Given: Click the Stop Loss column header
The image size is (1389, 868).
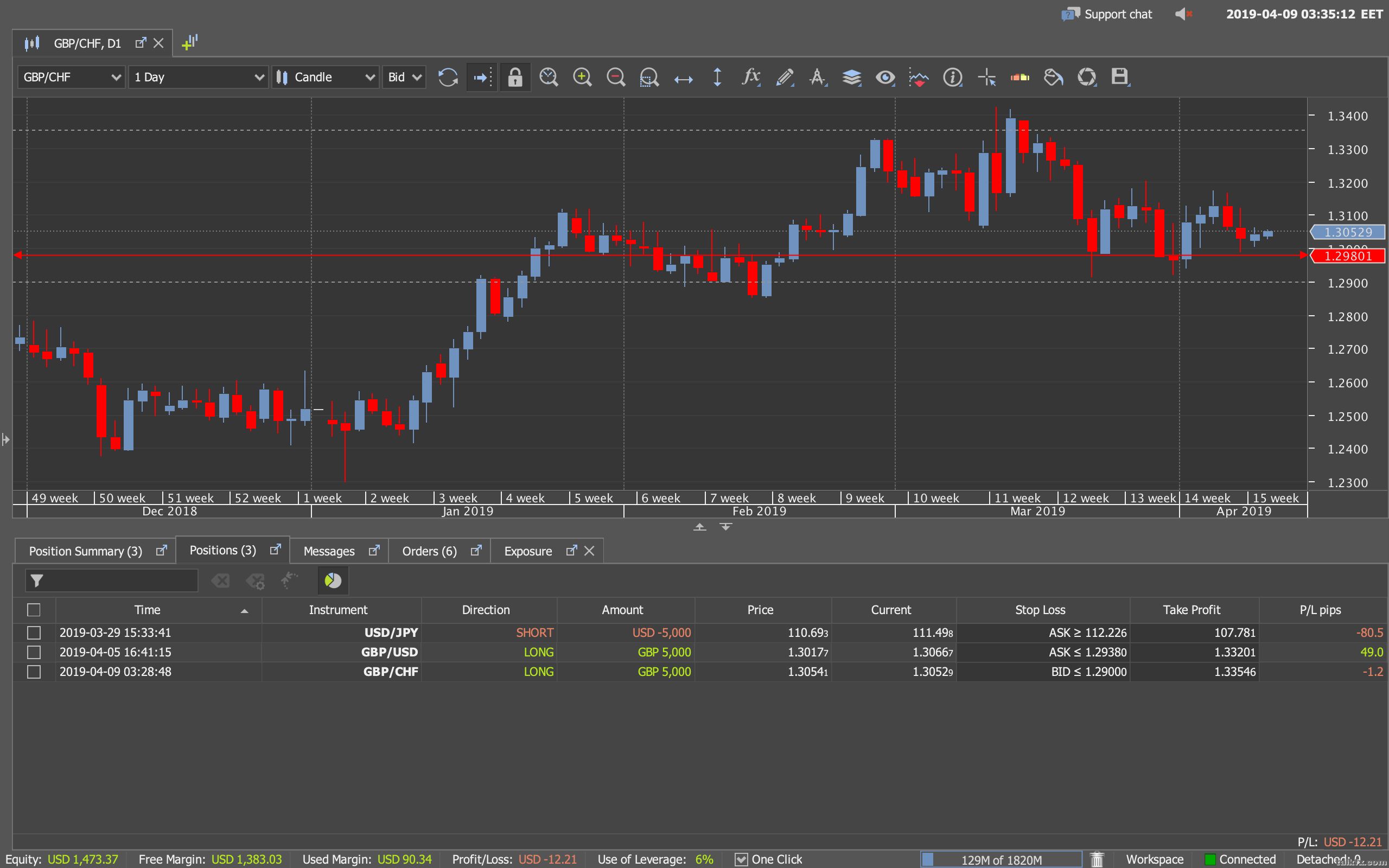Looking at the screenshot, I should pyautogui.click(x=1043, y=610).
